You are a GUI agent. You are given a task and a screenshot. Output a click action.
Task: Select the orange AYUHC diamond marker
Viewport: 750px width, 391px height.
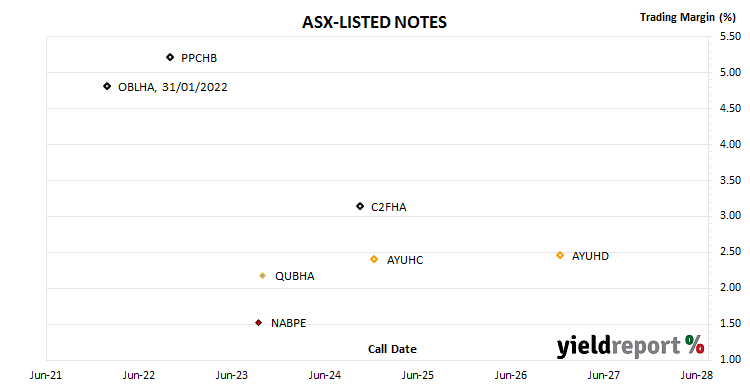[x=374, y=259]
